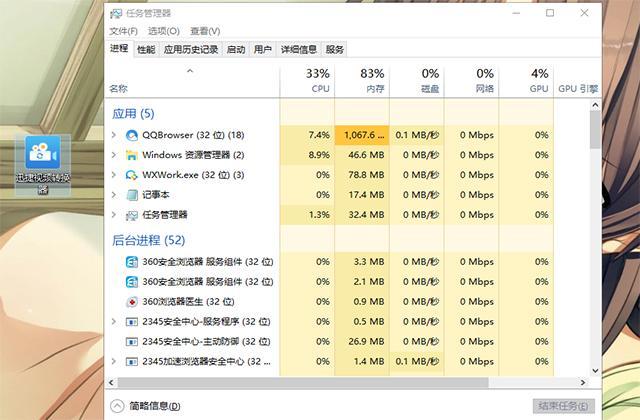
Task: Click the QQBrowser process icon
Action: [132, 135]
